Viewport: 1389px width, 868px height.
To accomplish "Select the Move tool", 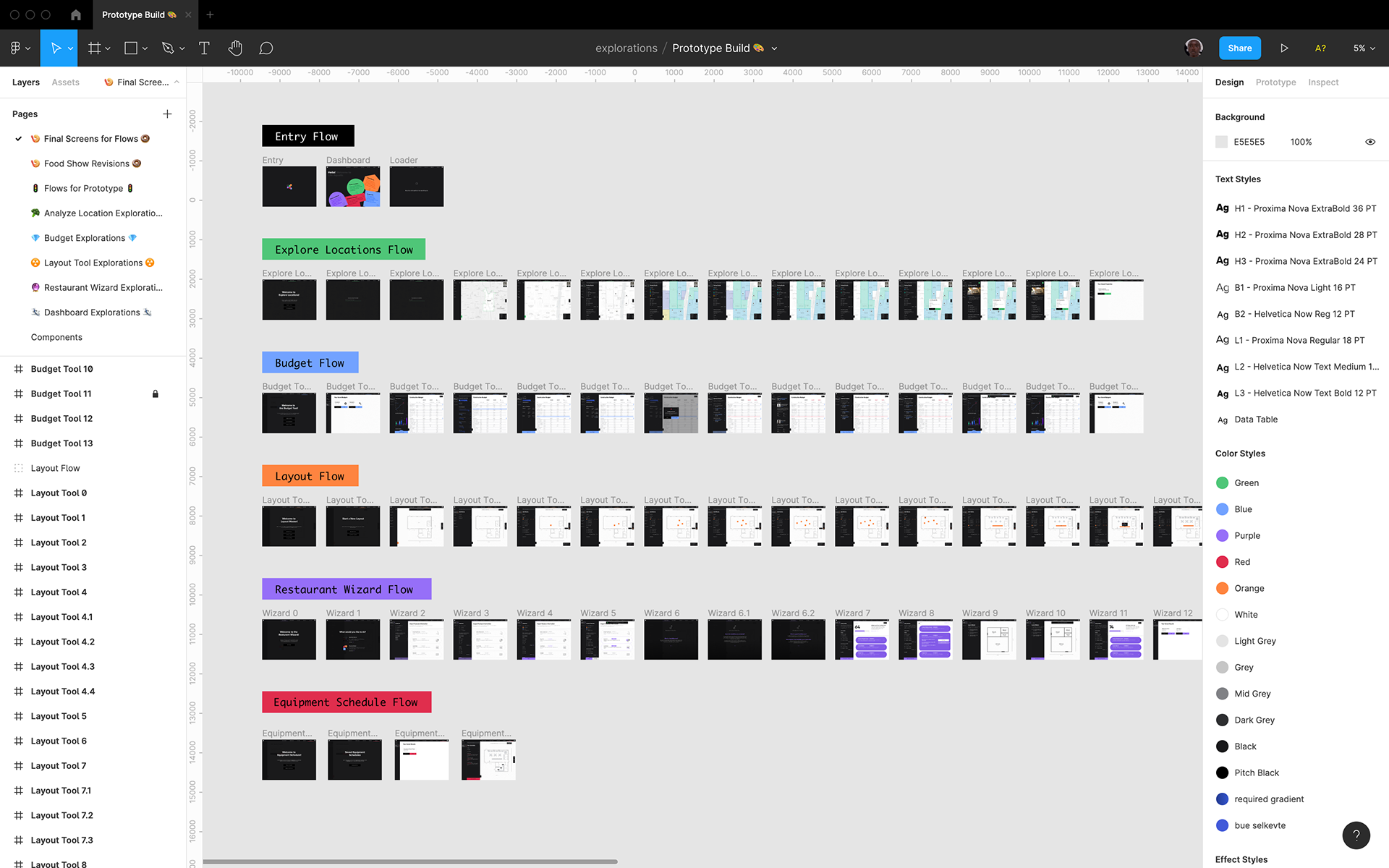I will point(55,48).
